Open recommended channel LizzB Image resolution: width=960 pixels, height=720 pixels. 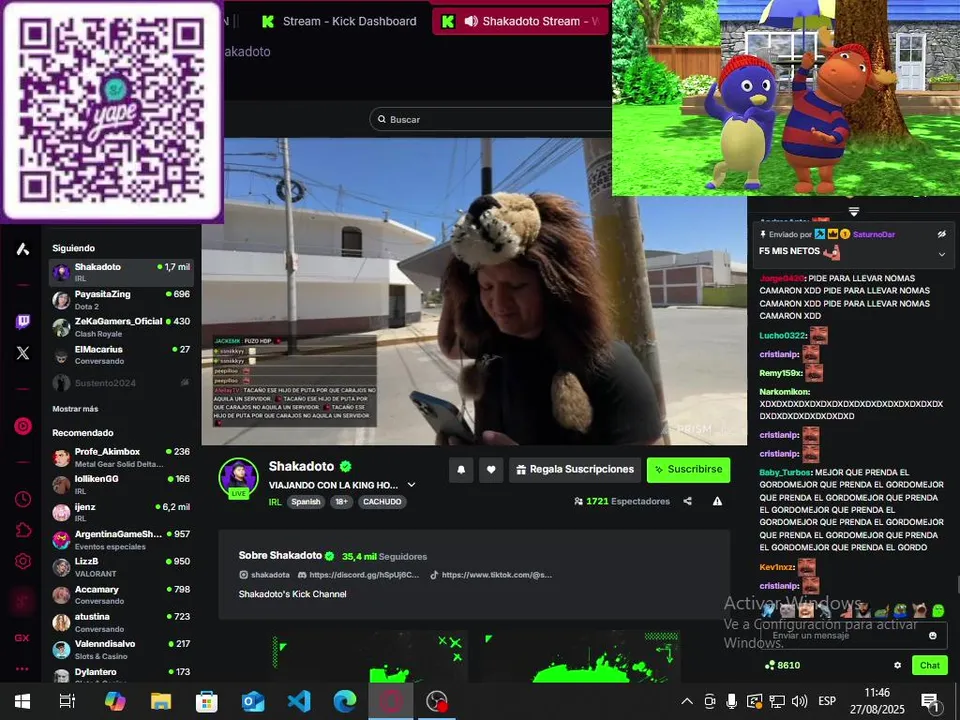(x=121, y=567)
